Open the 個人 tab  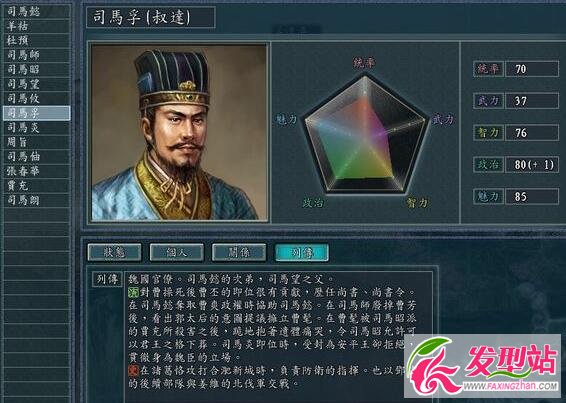[x=177, y=252]
